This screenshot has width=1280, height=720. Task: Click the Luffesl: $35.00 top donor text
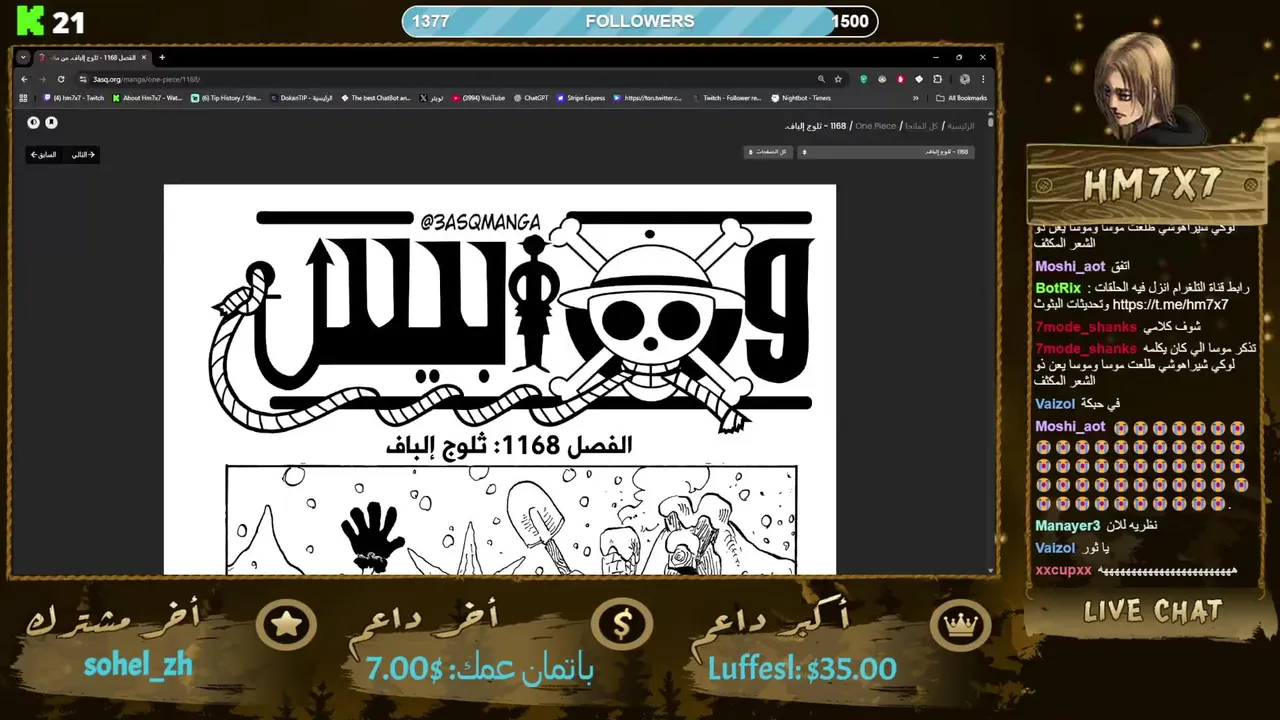coord(802,669)
